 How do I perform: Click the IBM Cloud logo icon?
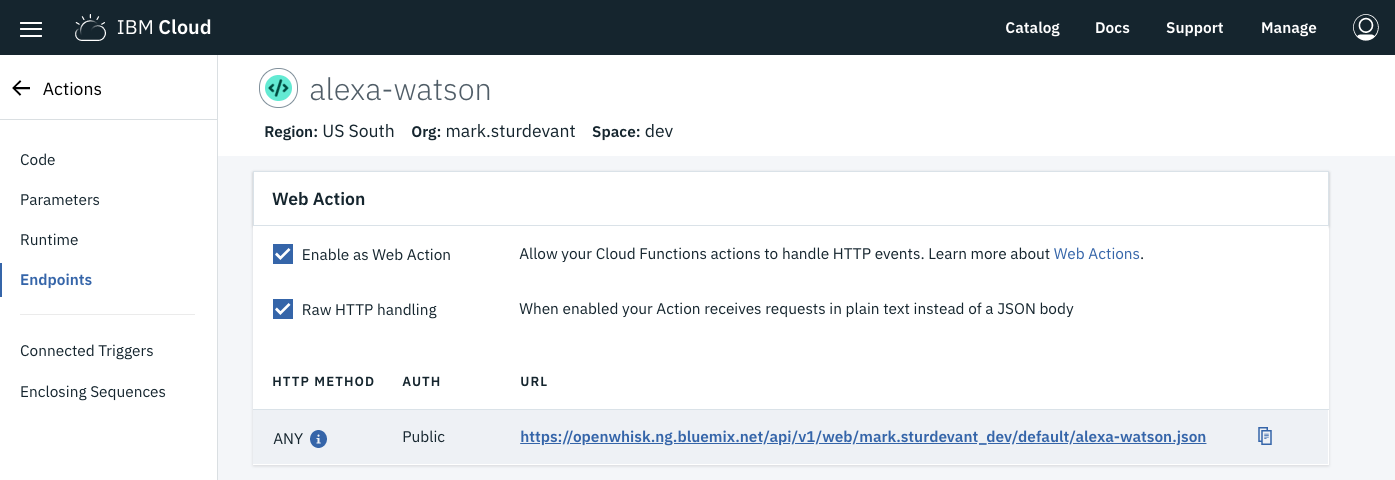[91, 28]
